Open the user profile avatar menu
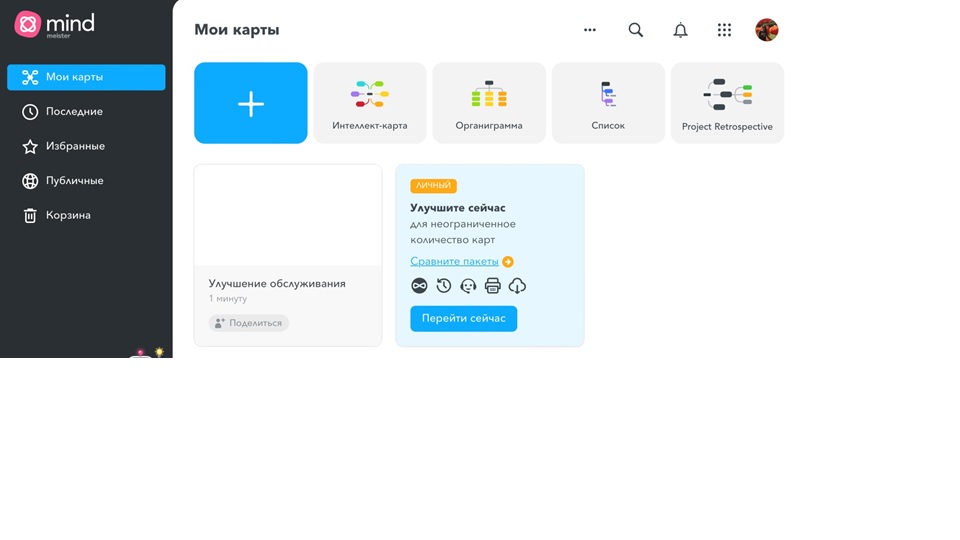 coord(767,30)
